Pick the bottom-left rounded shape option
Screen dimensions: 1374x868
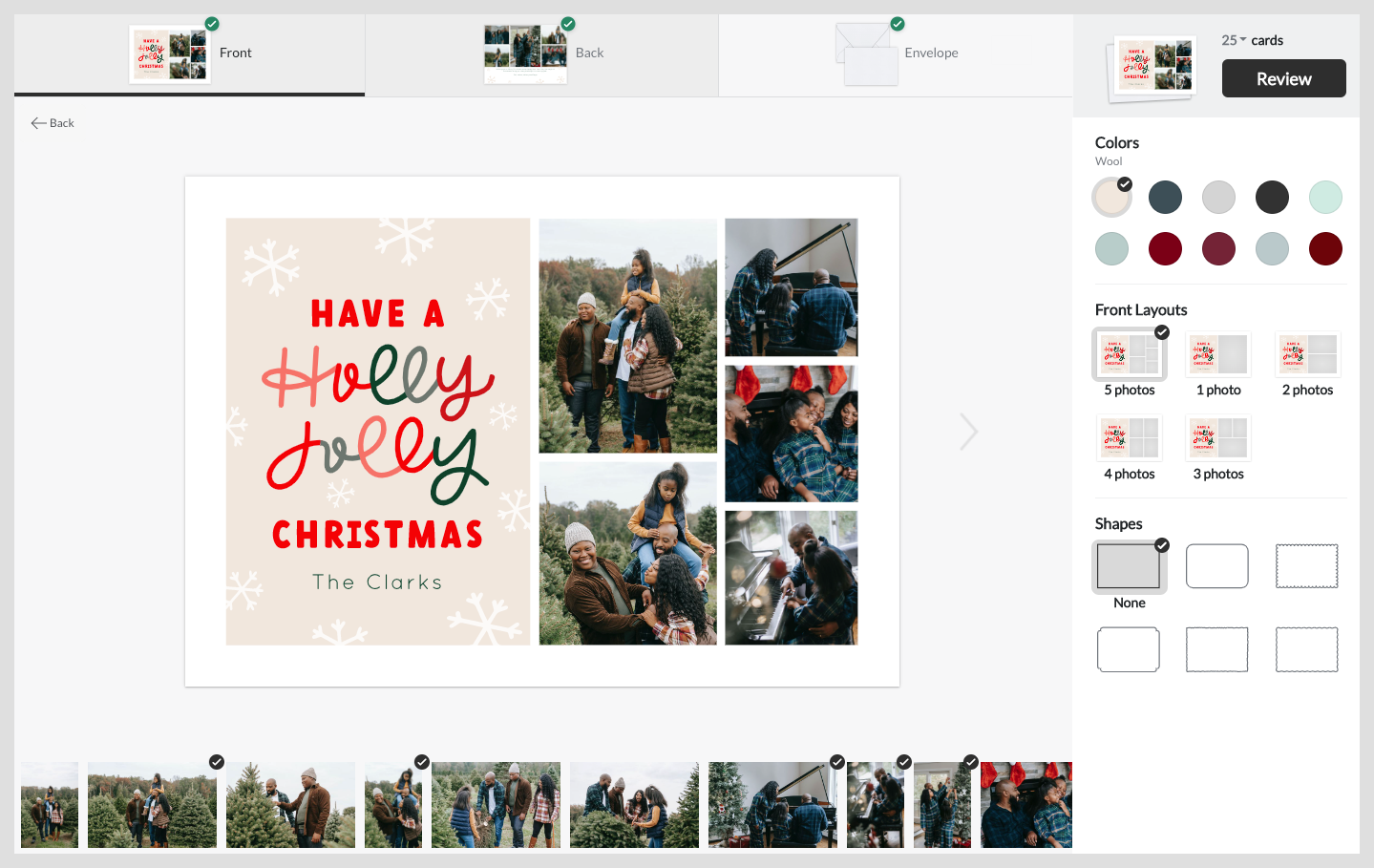pos(1129,649)
